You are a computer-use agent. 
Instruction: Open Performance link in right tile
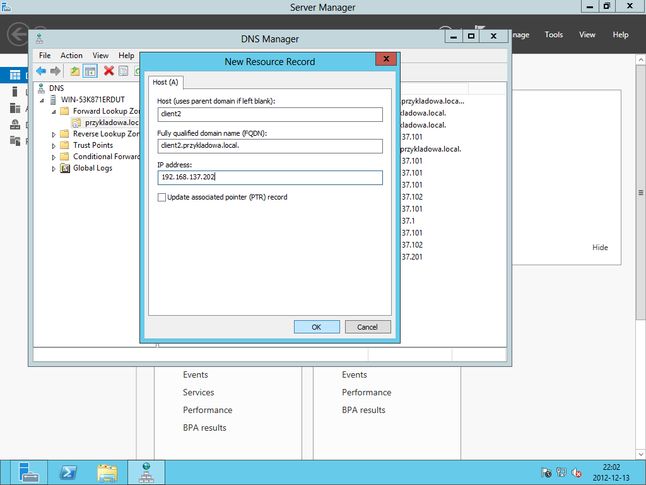pyautogui.click(x=367, y=393)
